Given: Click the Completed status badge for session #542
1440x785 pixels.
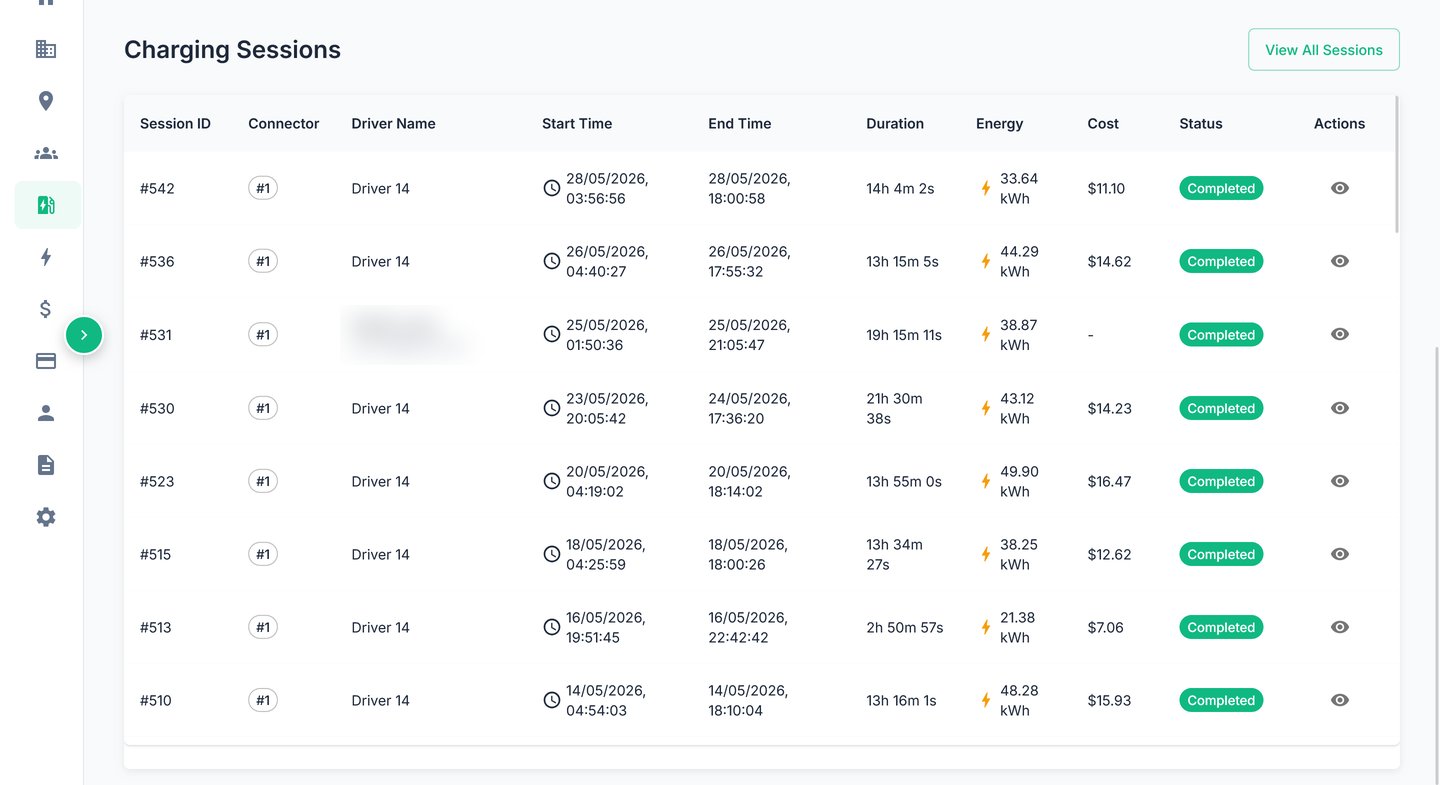Looking at the screenshot, I should click(x=1221, y=188).
